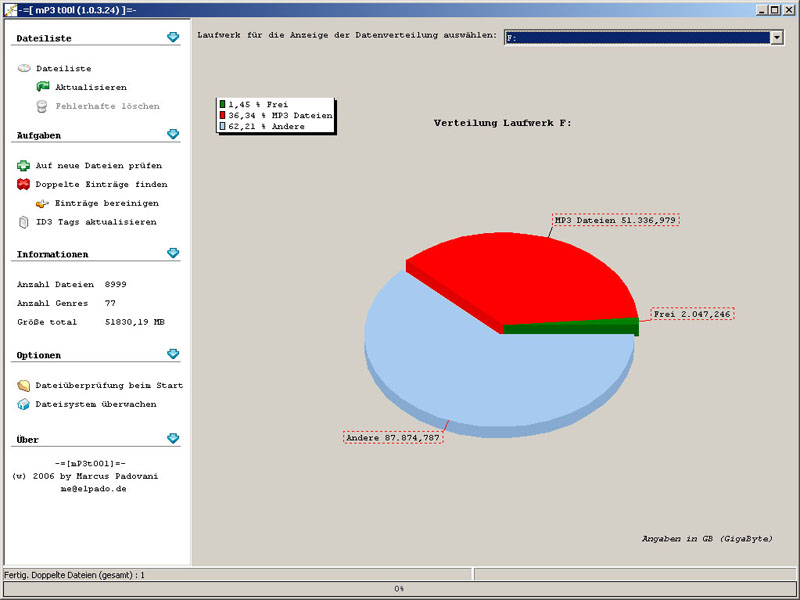Click the Dateisystem überwachen box icon
This screenshot has height=600, width=800.
[x=23, y=404]
